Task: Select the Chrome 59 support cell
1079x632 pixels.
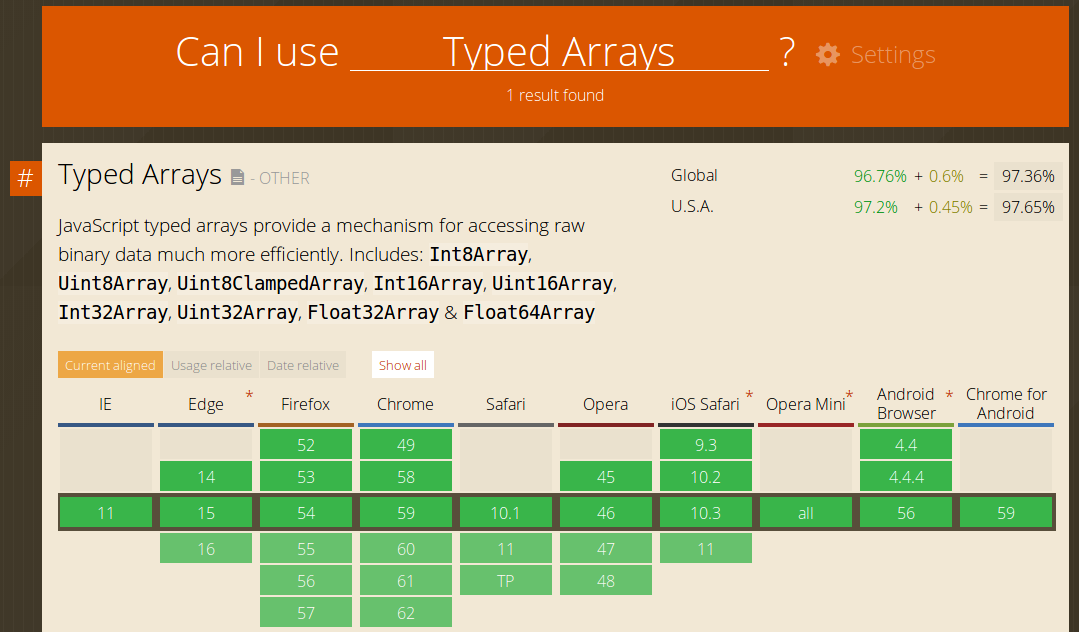Action: point(405,513)
